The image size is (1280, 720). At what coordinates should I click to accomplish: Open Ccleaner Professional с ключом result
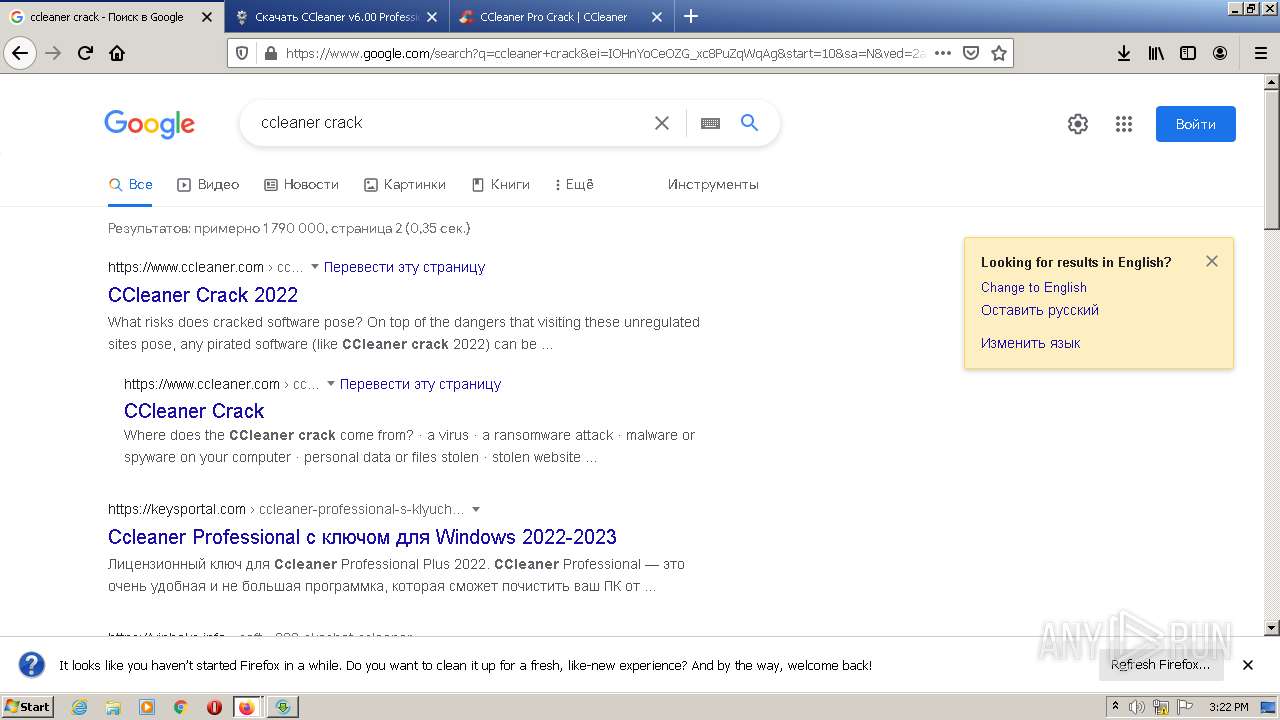click(x=362, y=537)
